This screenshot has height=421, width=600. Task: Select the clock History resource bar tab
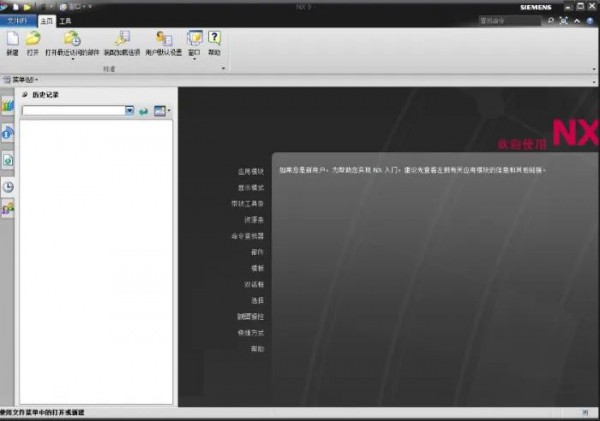point(8,187)
